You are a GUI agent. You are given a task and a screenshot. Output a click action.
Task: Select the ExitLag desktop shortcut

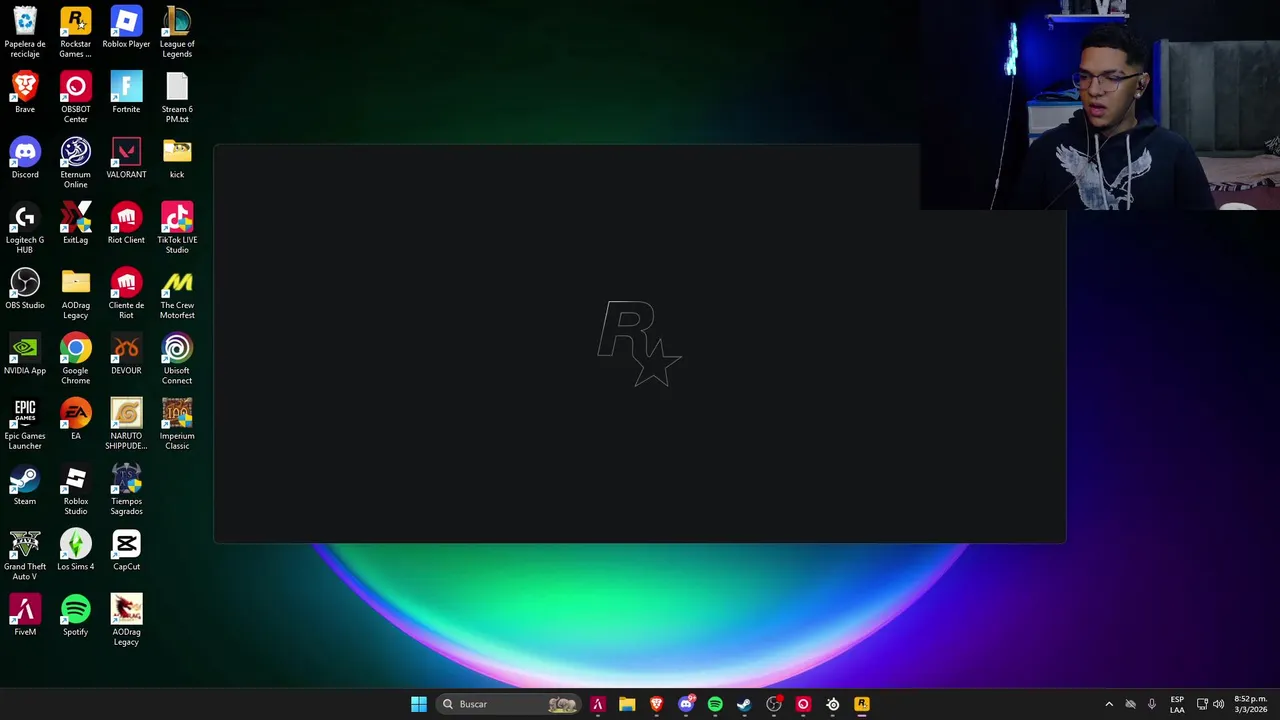[x=75, y=223]
